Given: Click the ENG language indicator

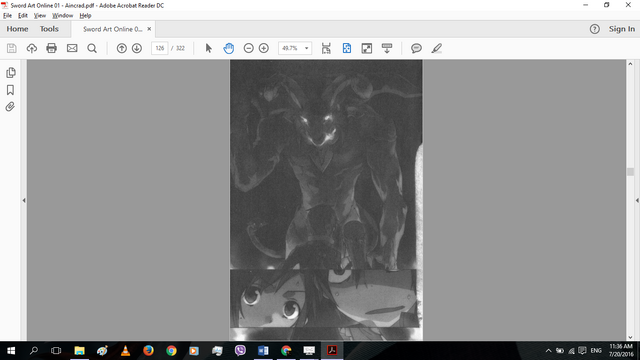Looking at the screenshot, I should tap(596, 351).
